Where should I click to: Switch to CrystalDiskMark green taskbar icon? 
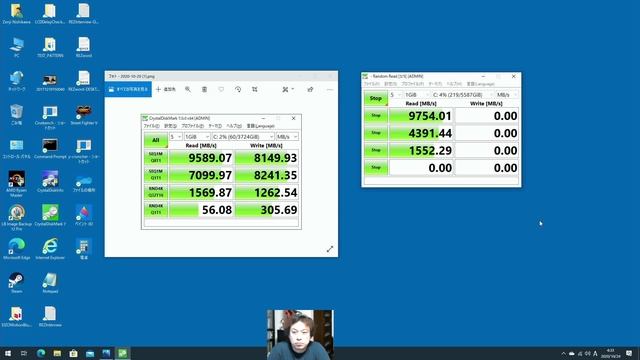point(122,353)
